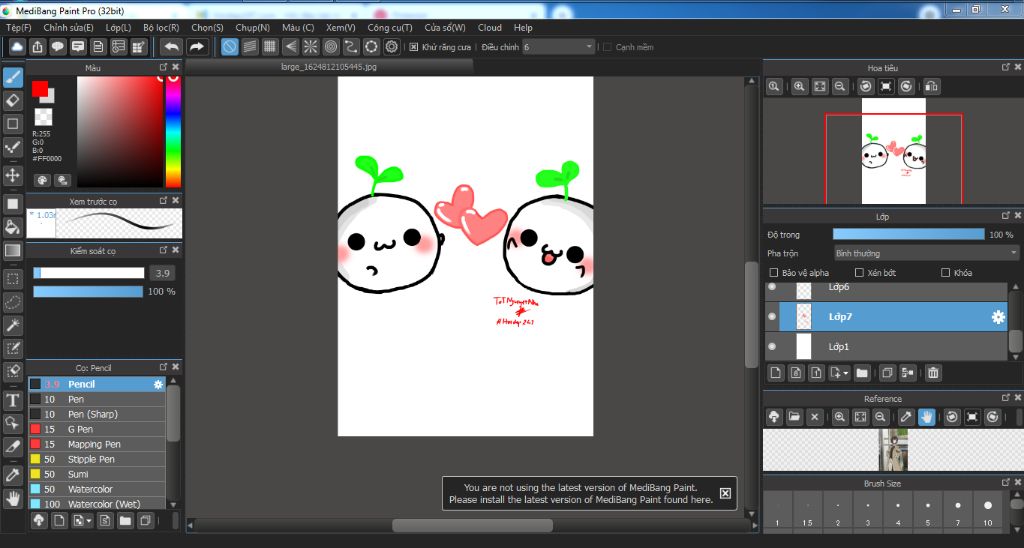1024x548 pixels.
Task: Create a new layer in Layer panel
Action: click(775, 373)
